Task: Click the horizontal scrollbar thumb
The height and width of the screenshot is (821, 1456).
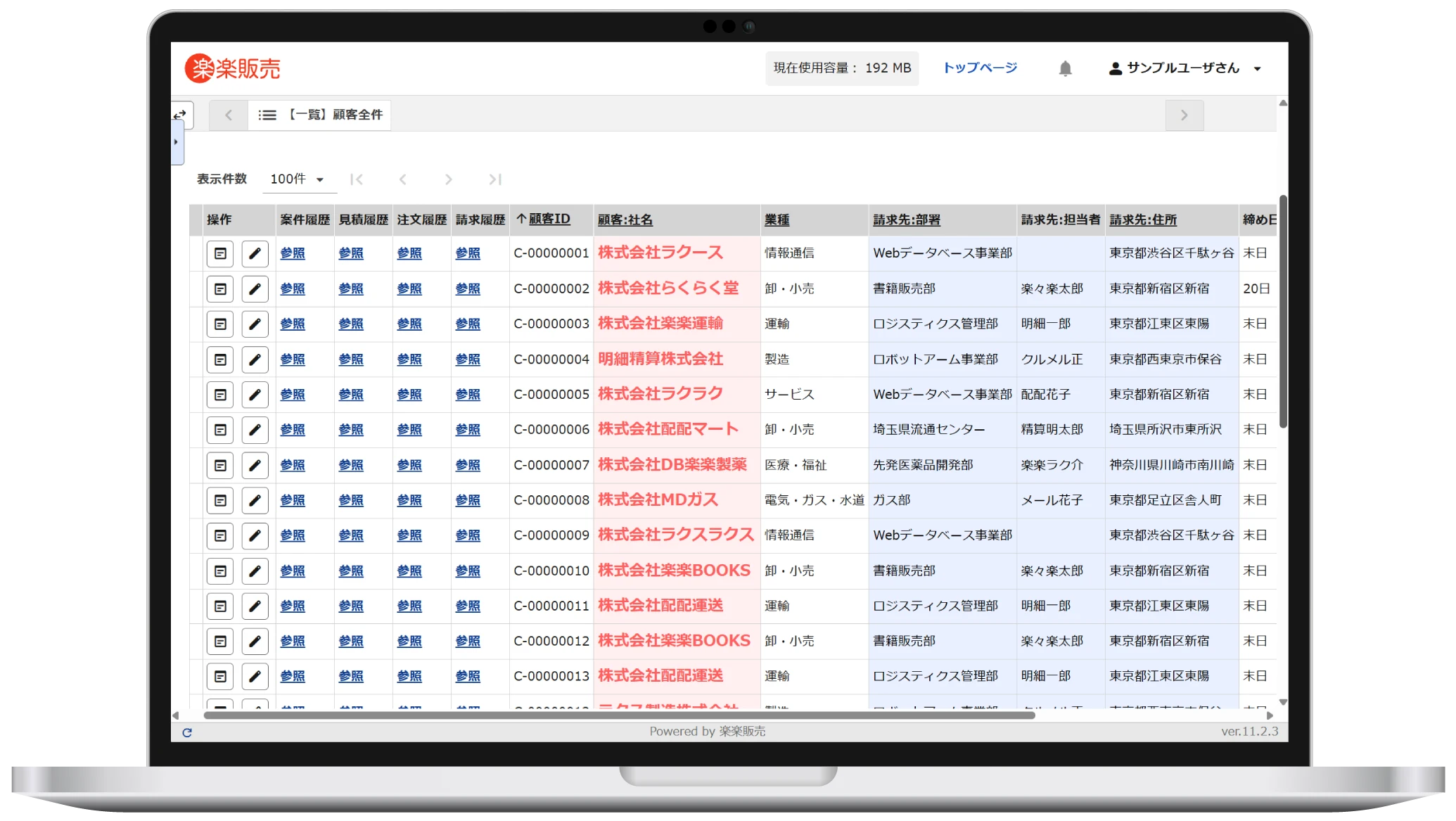Action: (x=619, y=715)
